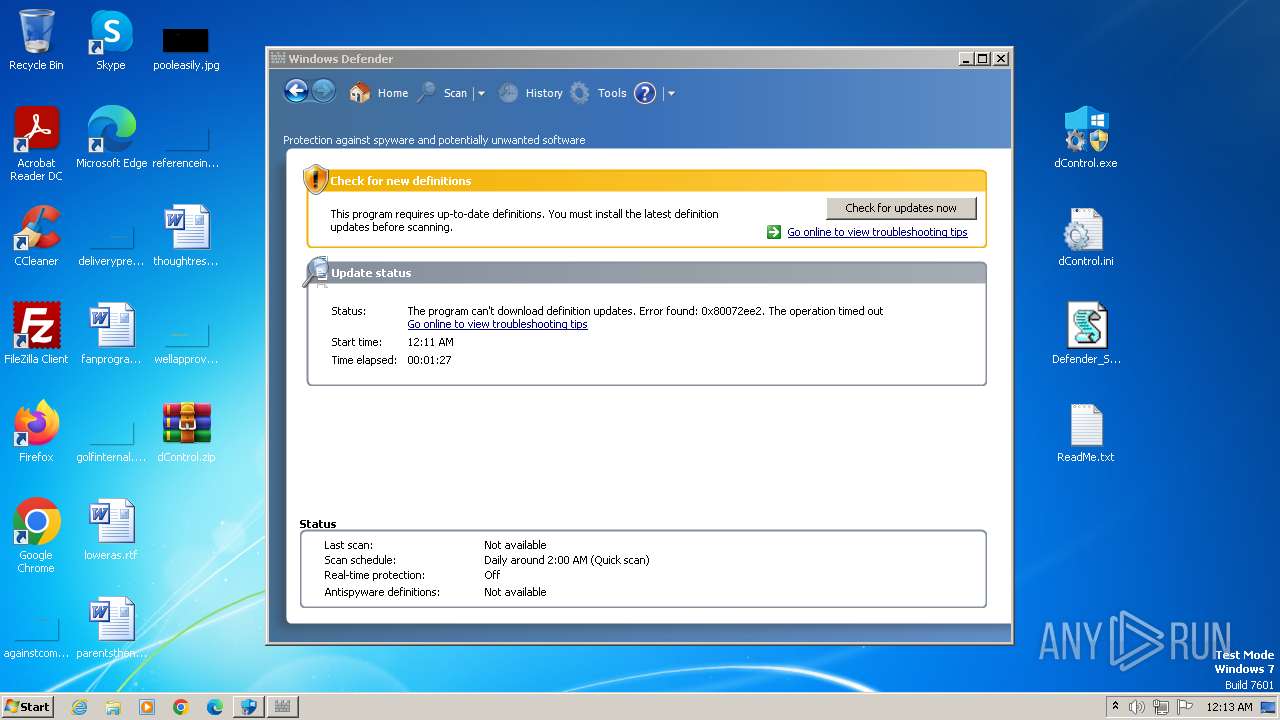Screen dimensions: 1280x720
Task: Open Windows Explorer folder from taskbar
Action: click(113, 707)
